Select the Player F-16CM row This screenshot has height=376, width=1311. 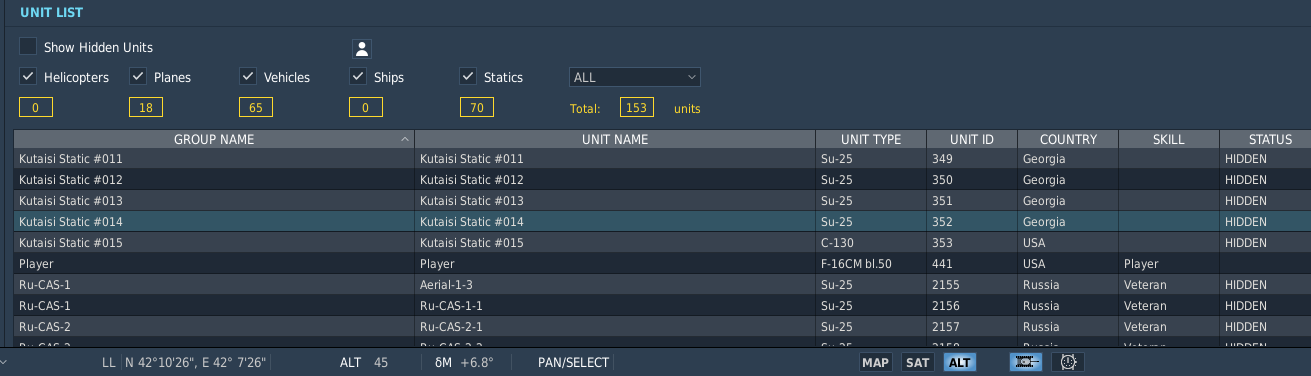[662, 264]
